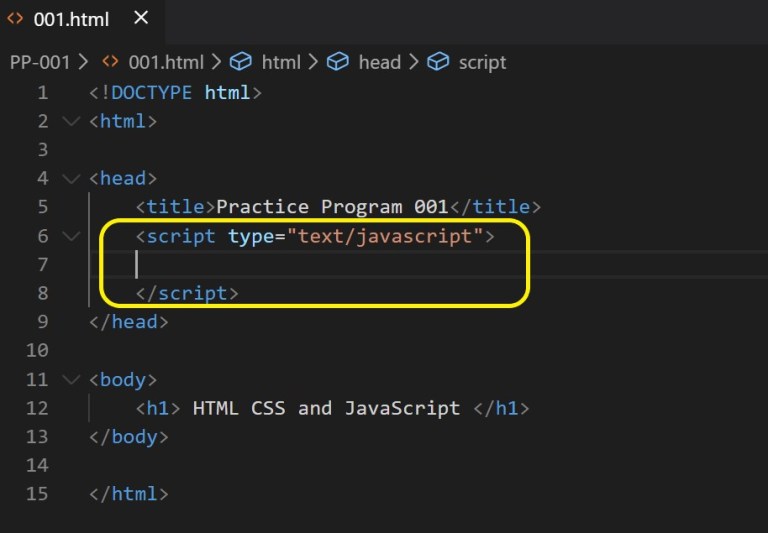
Task: Collapse the body tag fold on line 11
Action: (72, 379)
